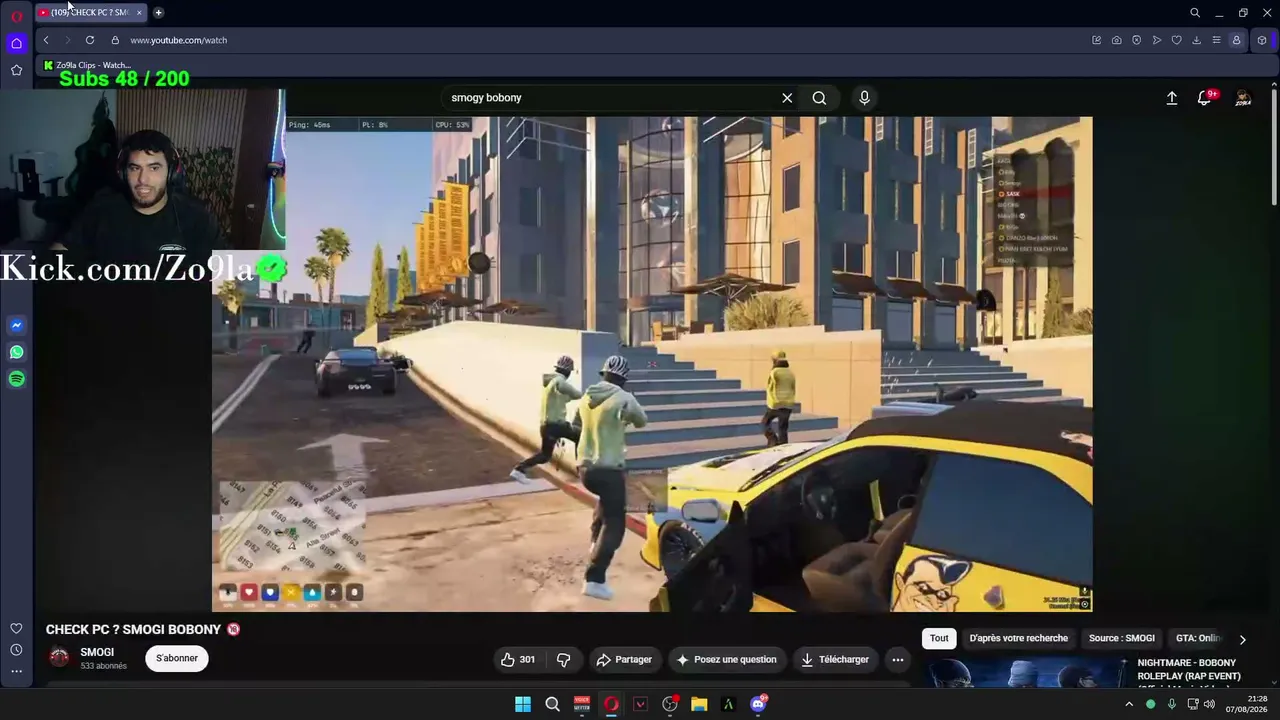Select the 'Tout' filter chip
Image resolution: width=1280 pixels, height=720 pixels.
[x=939, y=638]
